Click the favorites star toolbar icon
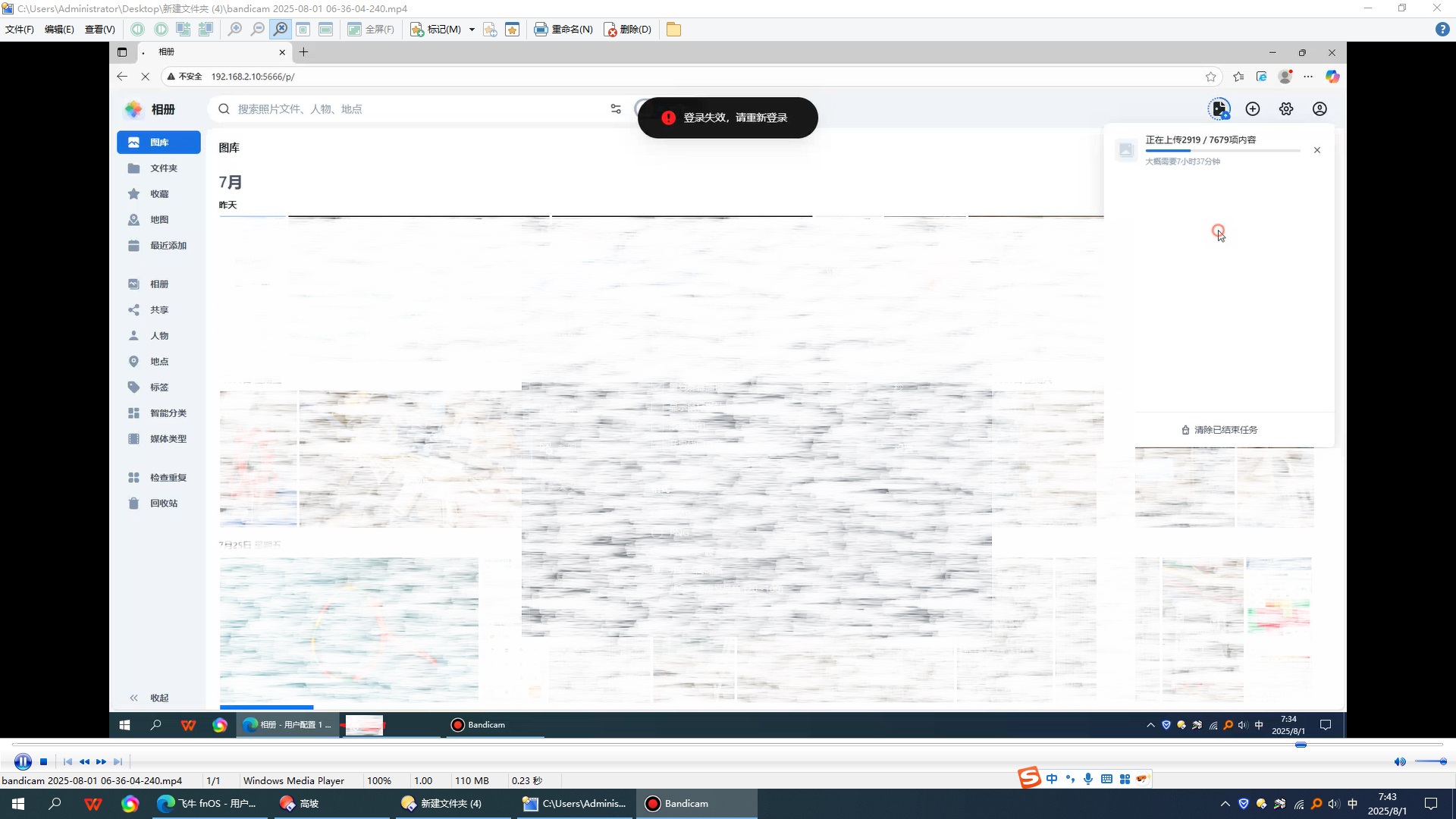The height and width of the screenshot is (819, 1456). pyautogui.click(x=513, y=29)
